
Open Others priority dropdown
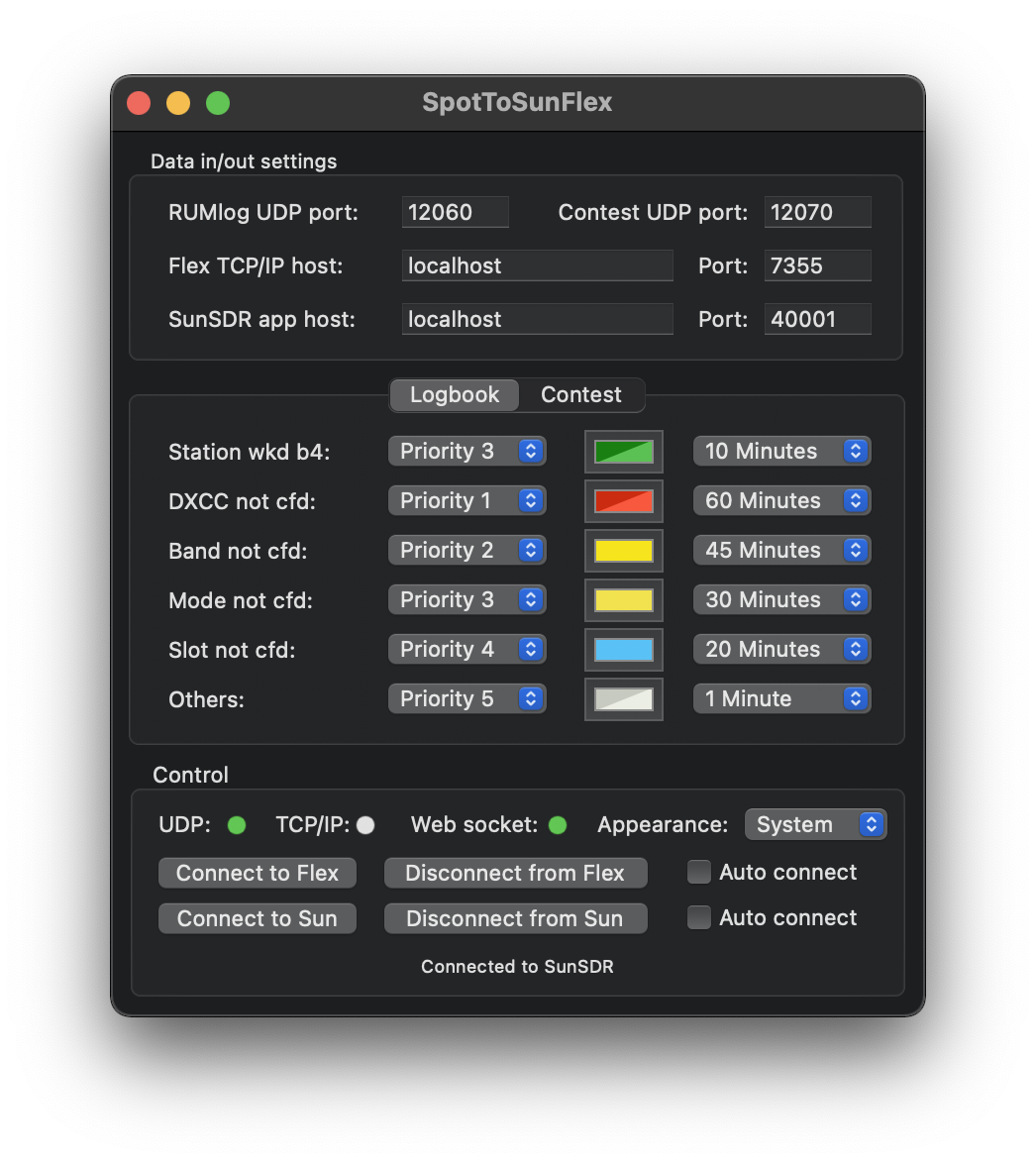pos(467,698)
